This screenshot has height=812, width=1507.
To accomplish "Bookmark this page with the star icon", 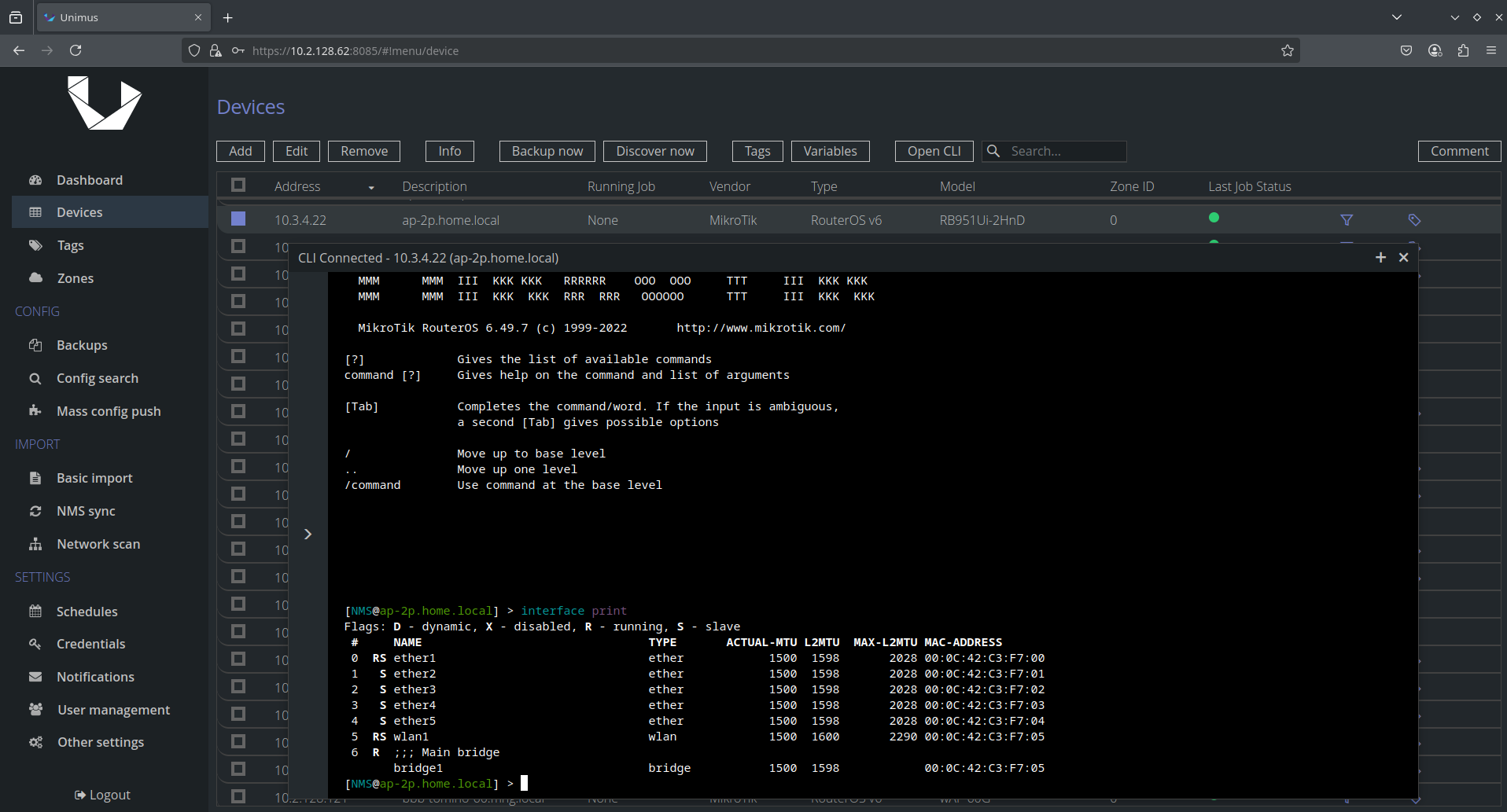I will pyautogui.click(x=1287, y=50).
